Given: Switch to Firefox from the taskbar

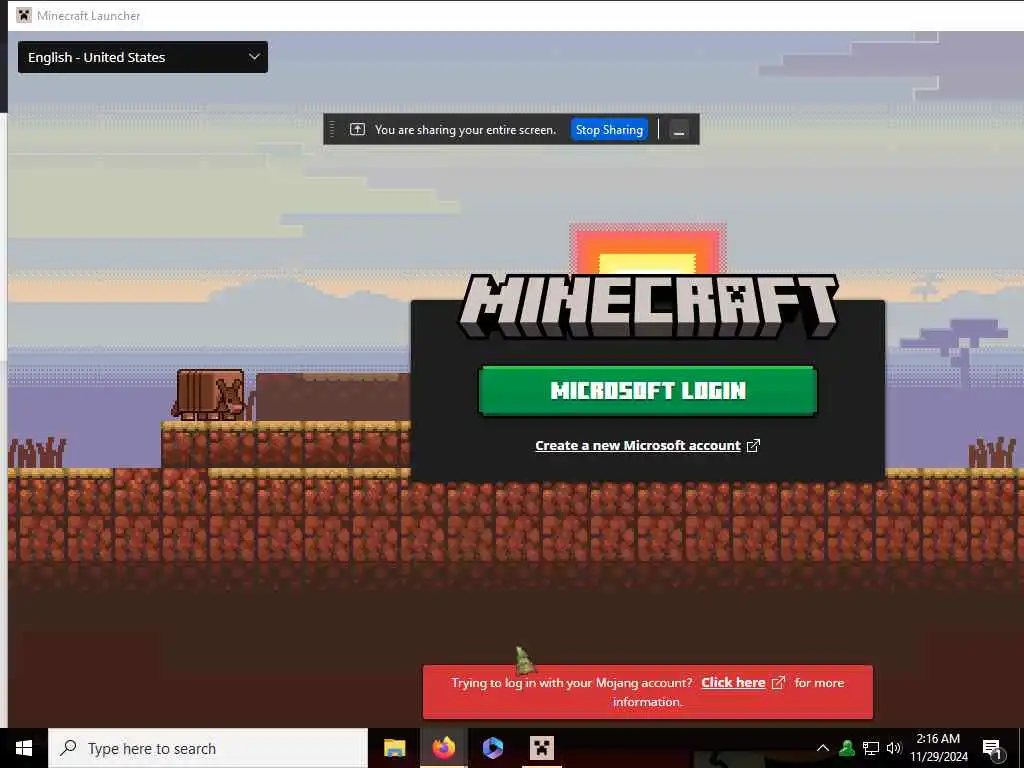Looking at the screenshot, I should [x=443, y=748].
